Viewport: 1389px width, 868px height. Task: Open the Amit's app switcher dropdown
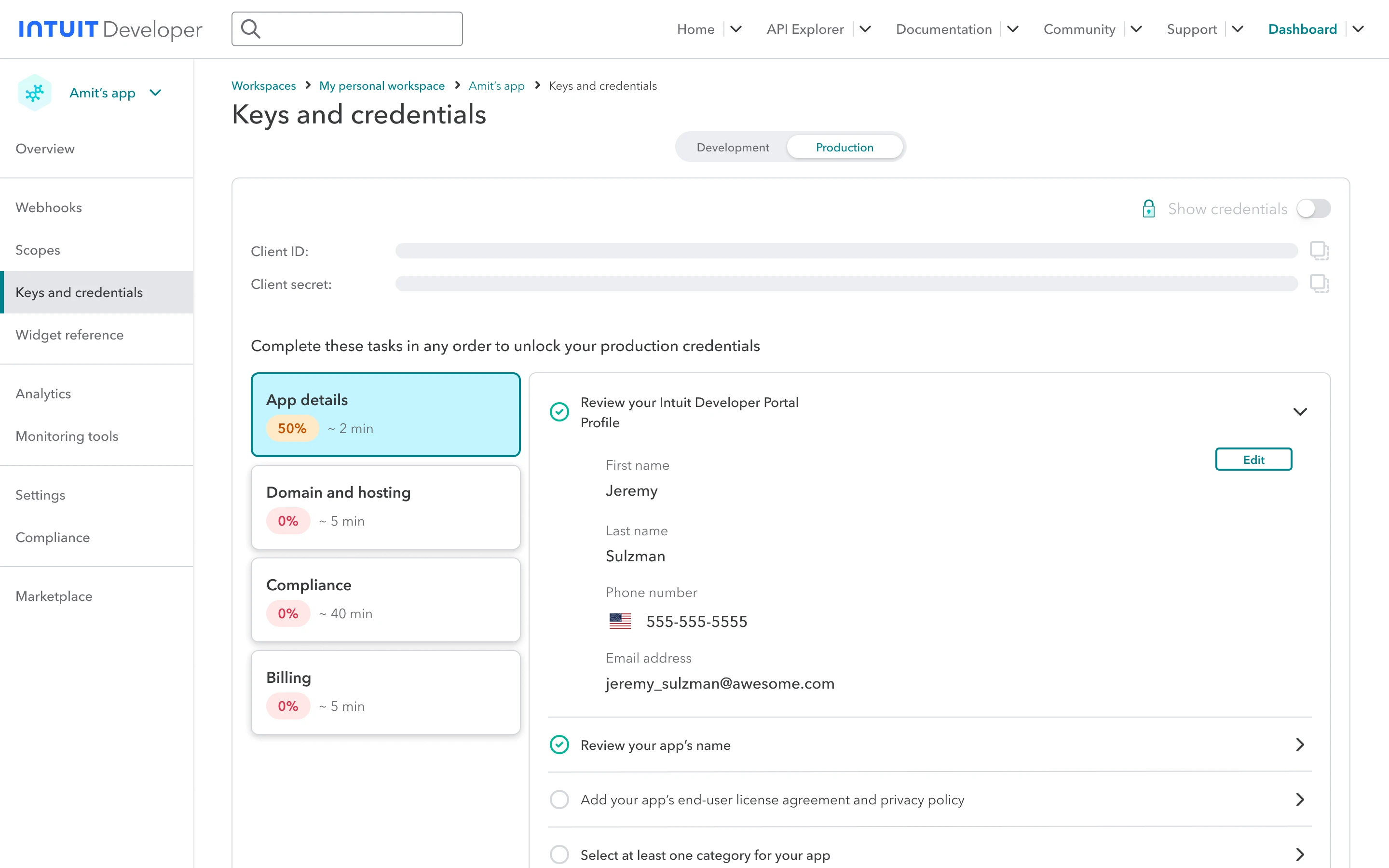[155, 93]
